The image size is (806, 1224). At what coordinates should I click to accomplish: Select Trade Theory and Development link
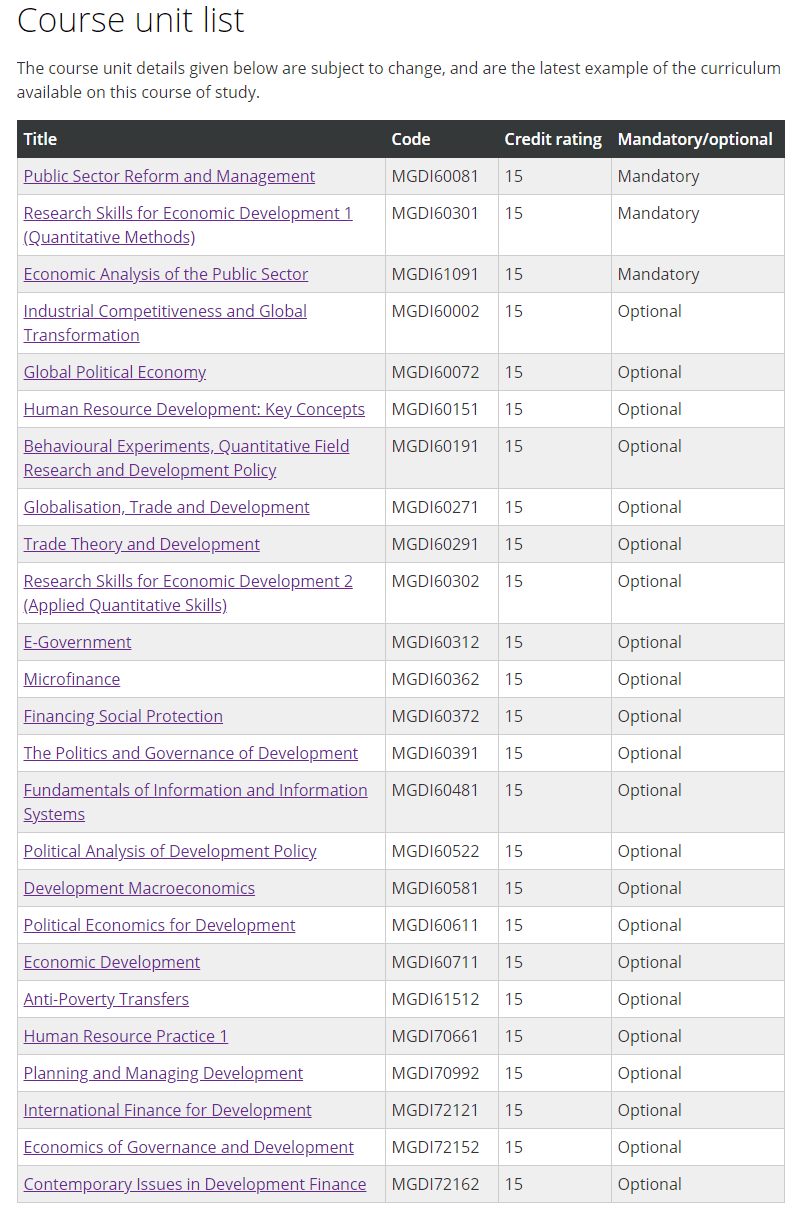[142, 544]
